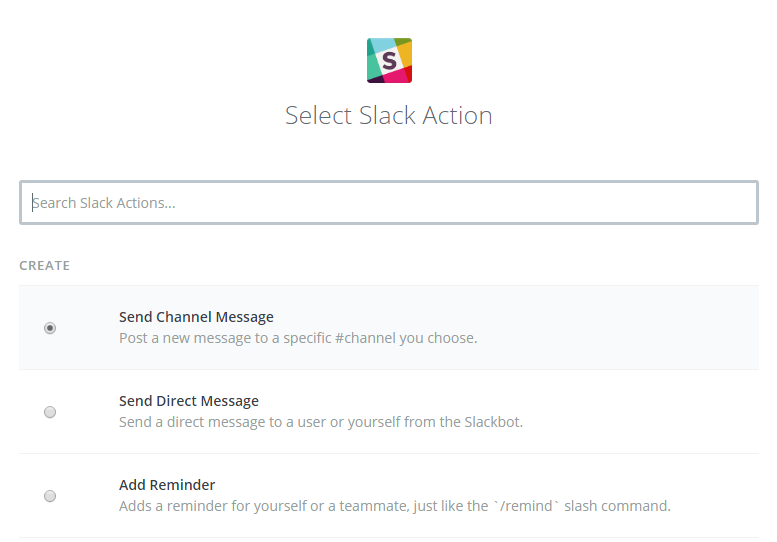Click the Slack logo icon
Viewport: 777px width, 542px height.
389,60
